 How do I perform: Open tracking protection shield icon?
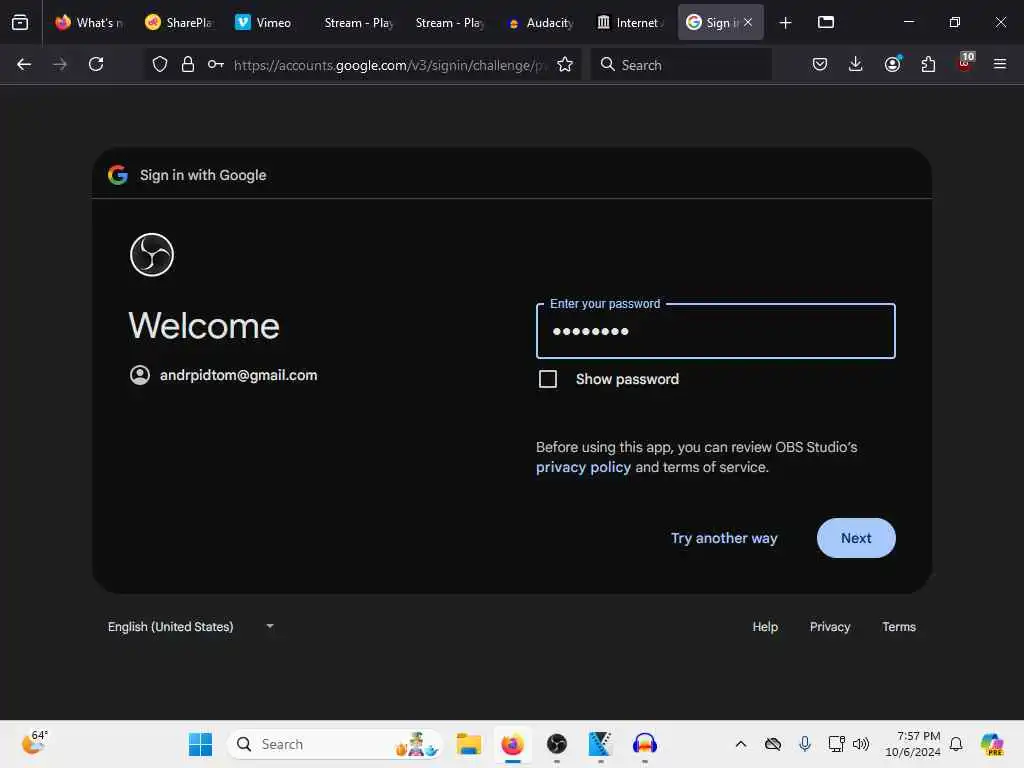point(160,64)
